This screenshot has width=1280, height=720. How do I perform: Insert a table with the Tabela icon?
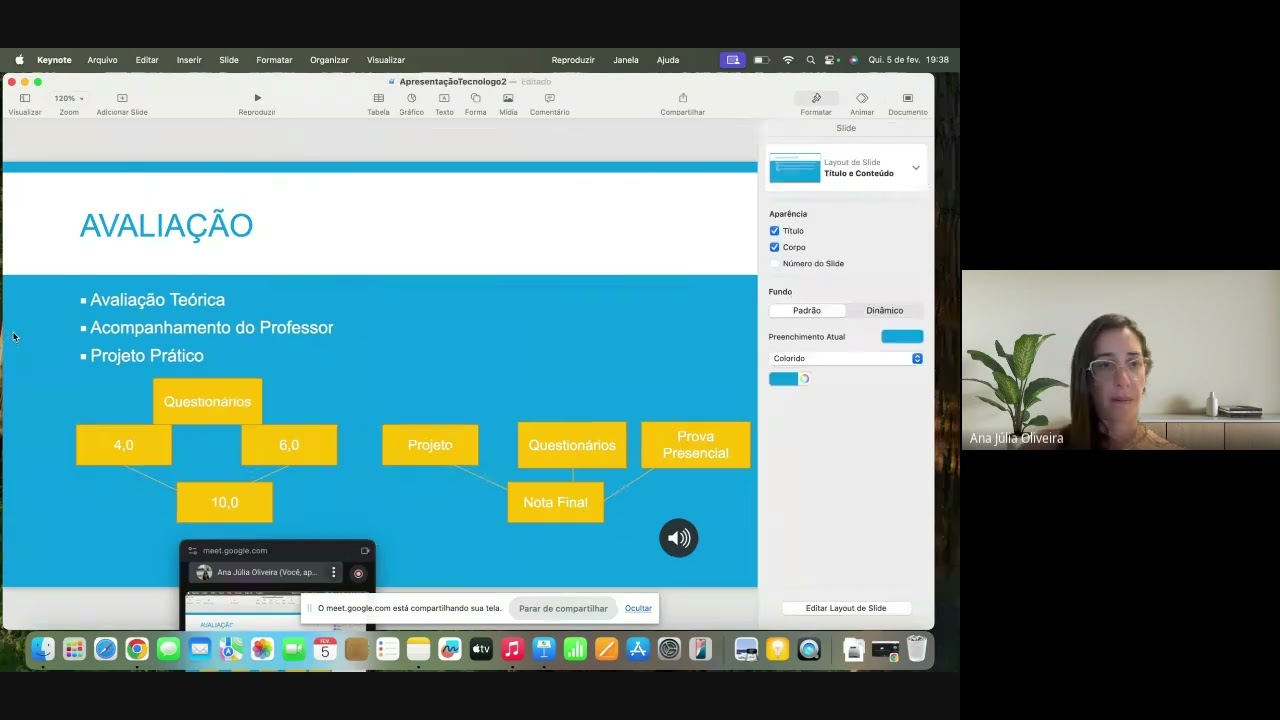click(x=378, y=98)
